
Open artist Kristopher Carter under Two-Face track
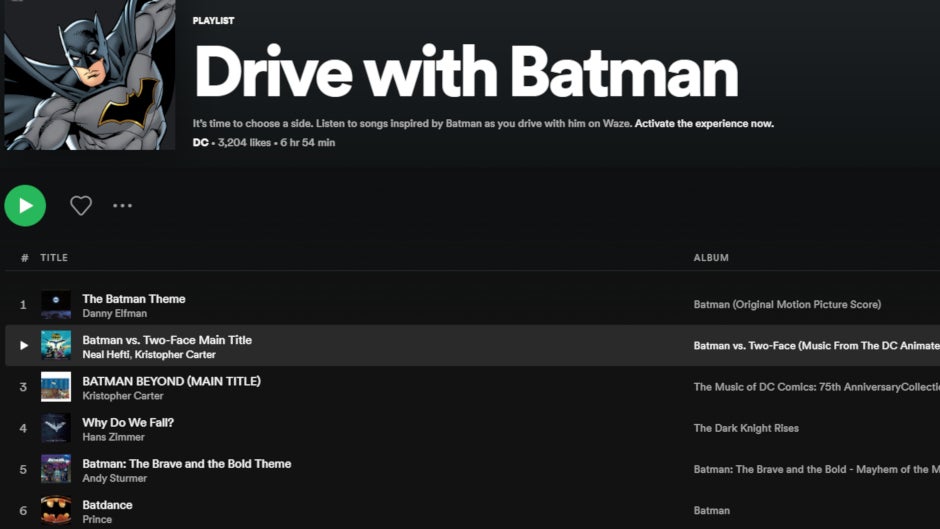[x=175, y=354]
